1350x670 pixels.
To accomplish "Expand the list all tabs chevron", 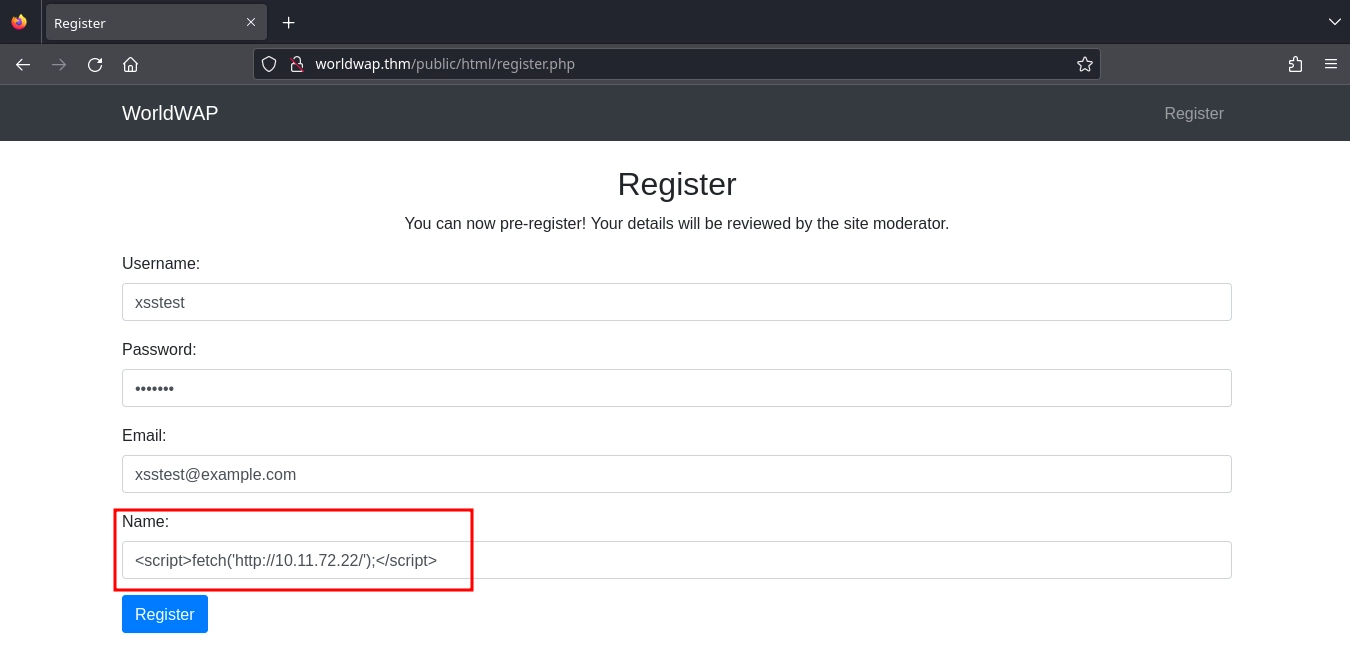I will pos(1334,22).
